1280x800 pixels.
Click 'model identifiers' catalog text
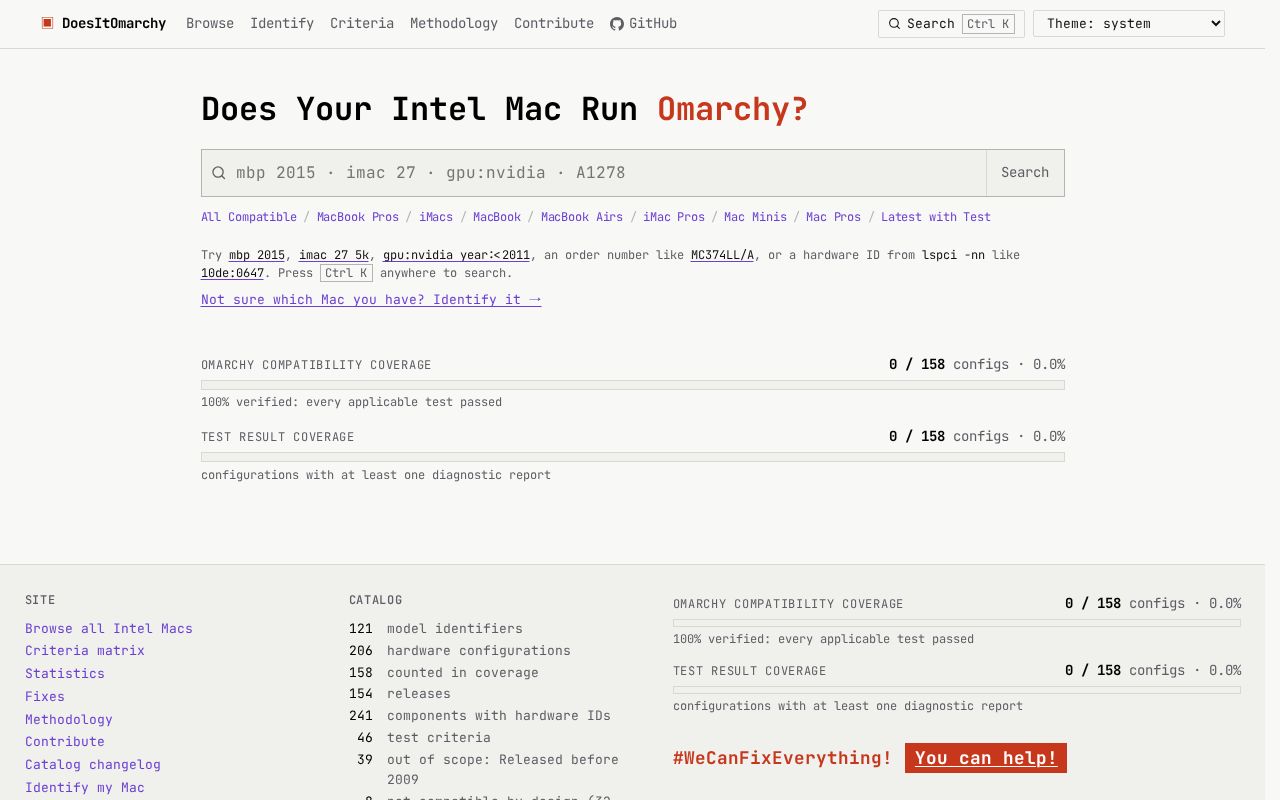[x=455, y=629]
